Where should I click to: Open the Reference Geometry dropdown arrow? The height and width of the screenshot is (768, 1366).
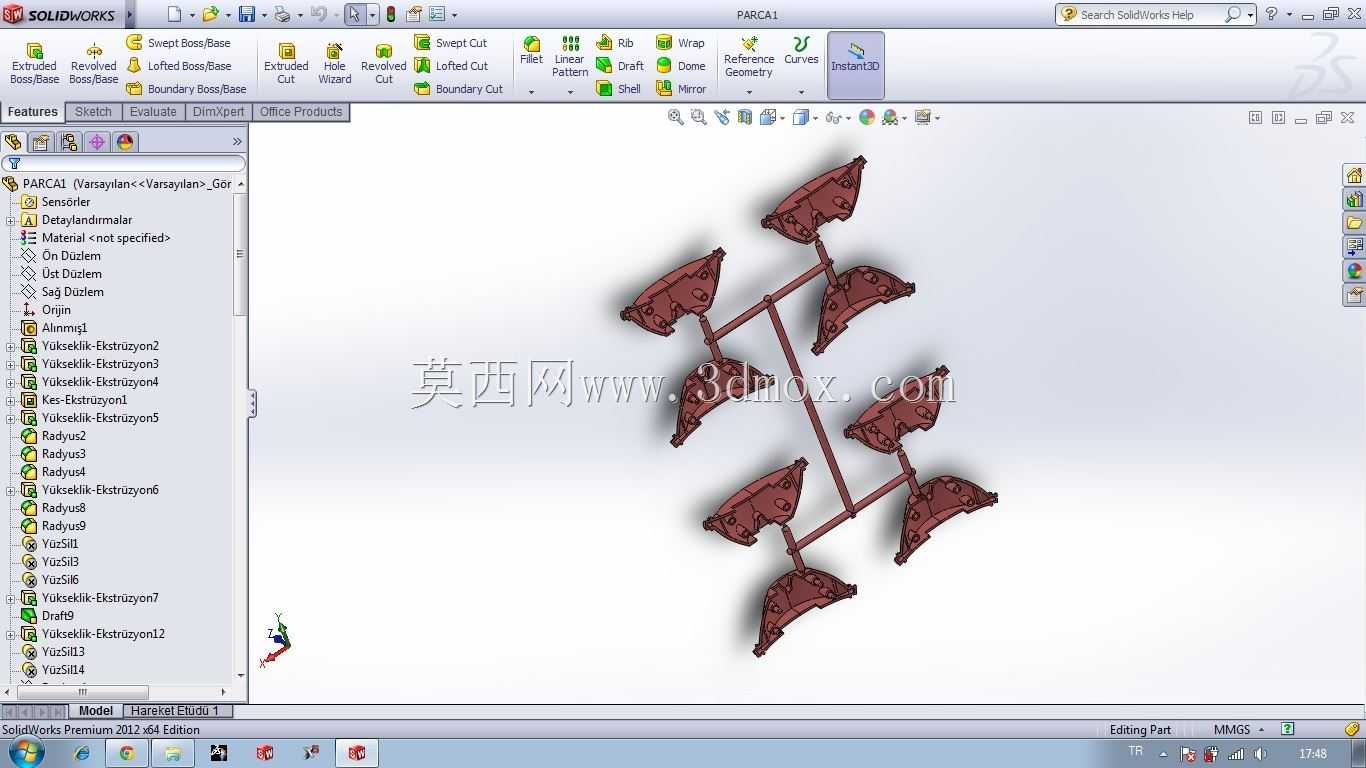(749, 92)
